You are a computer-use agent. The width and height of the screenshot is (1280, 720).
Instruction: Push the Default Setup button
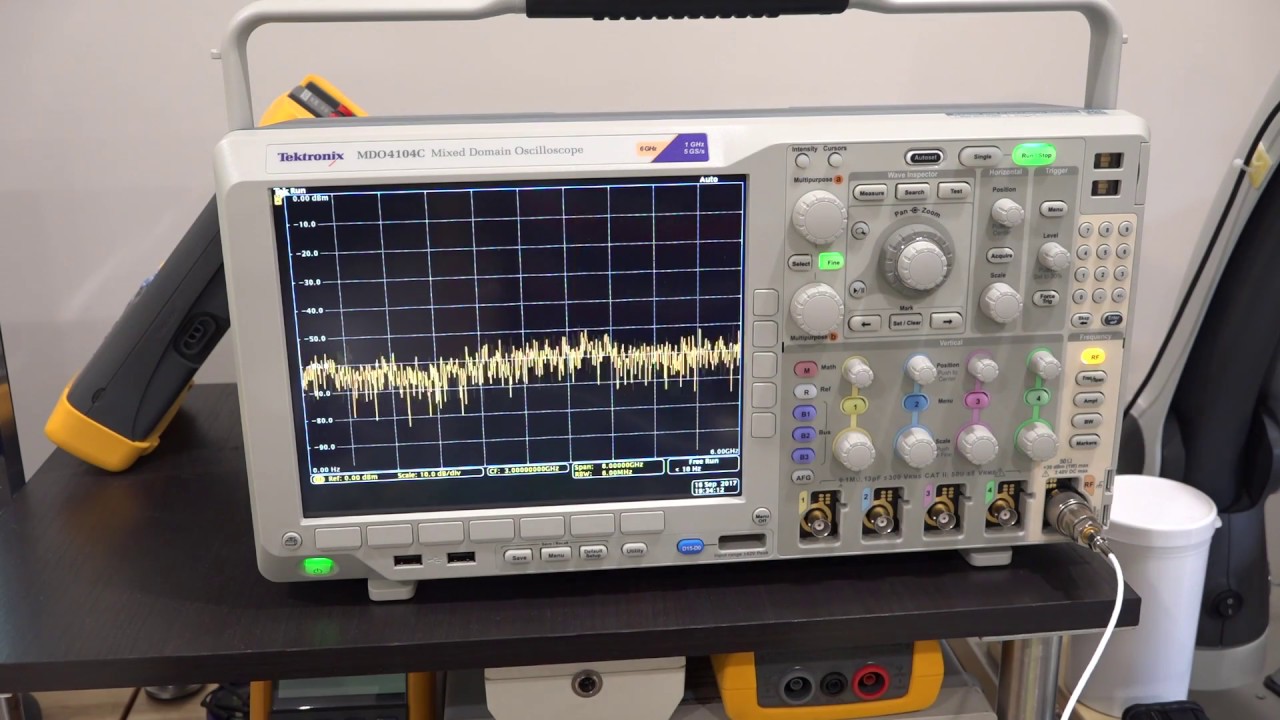(x=593, y=552)
